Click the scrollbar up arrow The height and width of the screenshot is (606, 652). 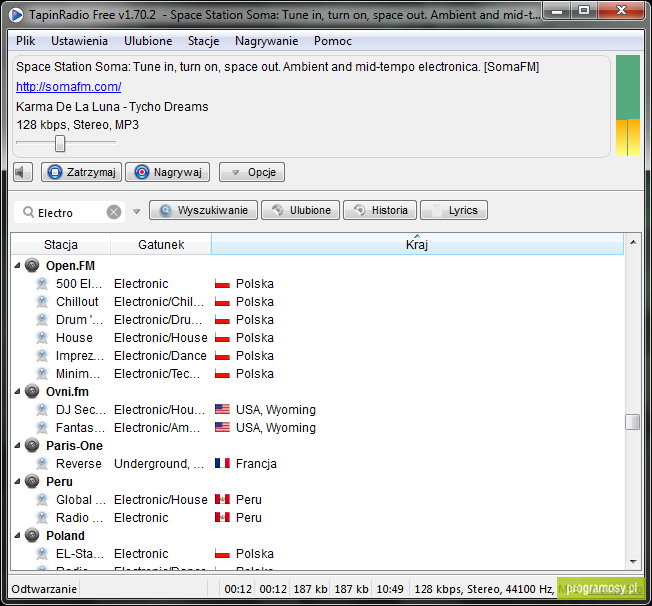633,242
